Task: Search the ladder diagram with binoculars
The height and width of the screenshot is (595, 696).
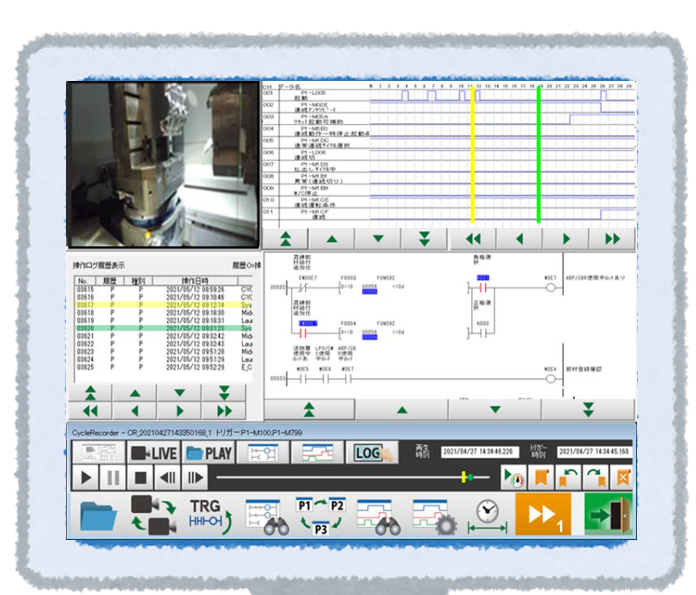Action: (267, 516)
